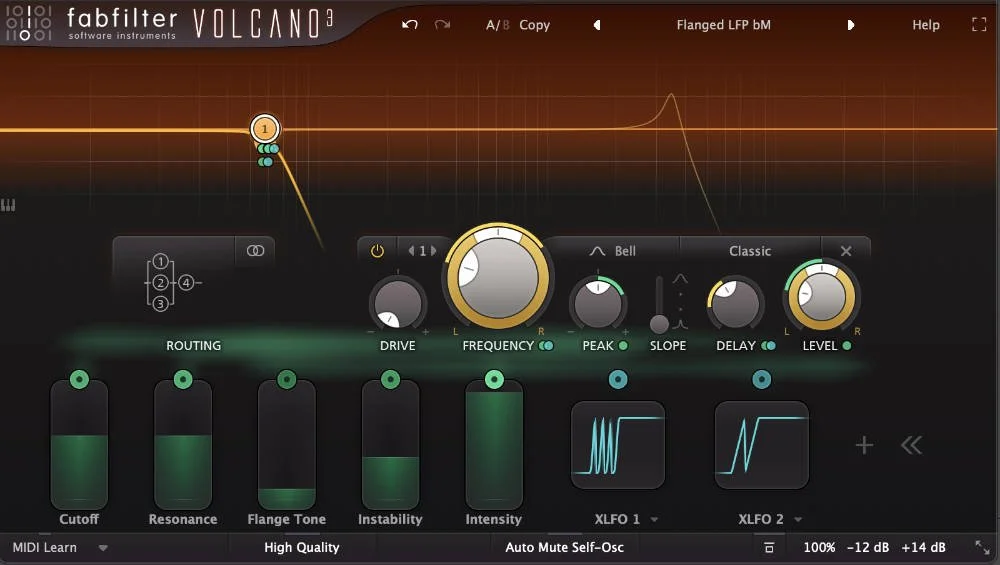Open Bell filter shape menu
The height and width of the screenshot is (565, 1000).
pyautogui.click(x=613, y=251)
